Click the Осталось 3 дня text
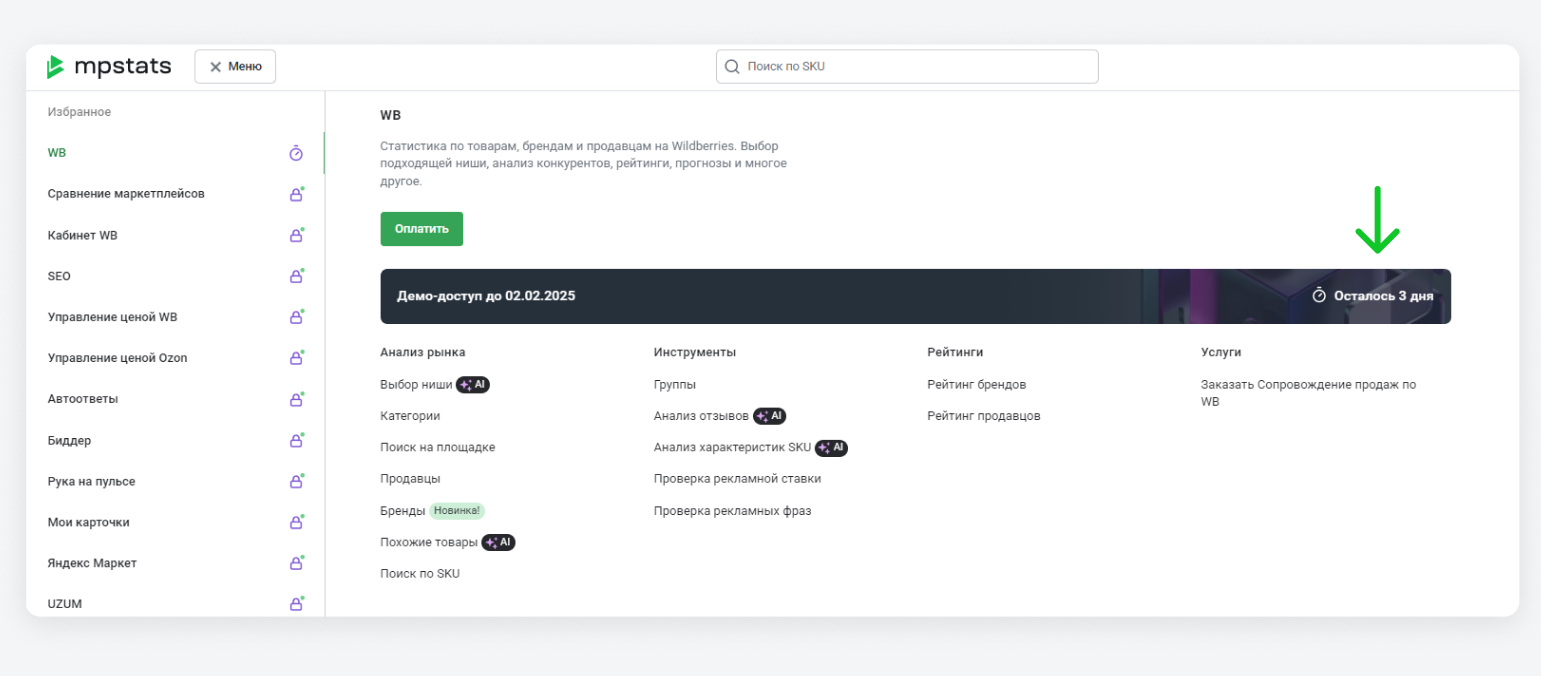The image size is (1541, 676). pos(1384,296)
